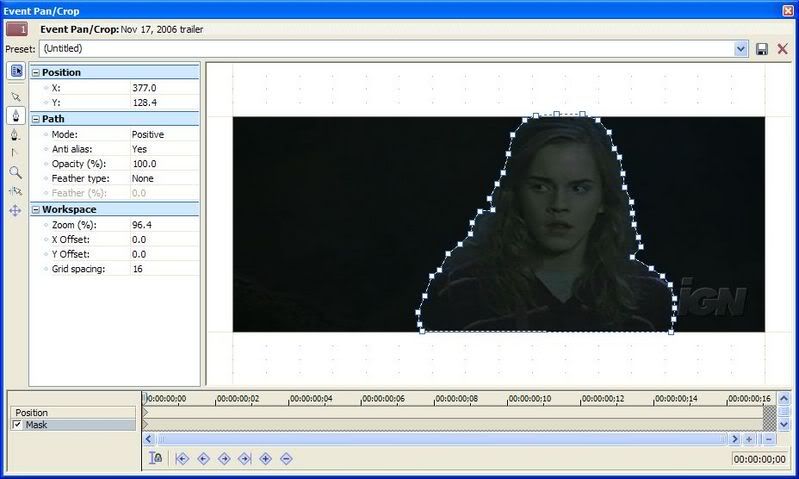Select the Position track first keyframe
Viewport: 799px width, 479px height.
145,412
